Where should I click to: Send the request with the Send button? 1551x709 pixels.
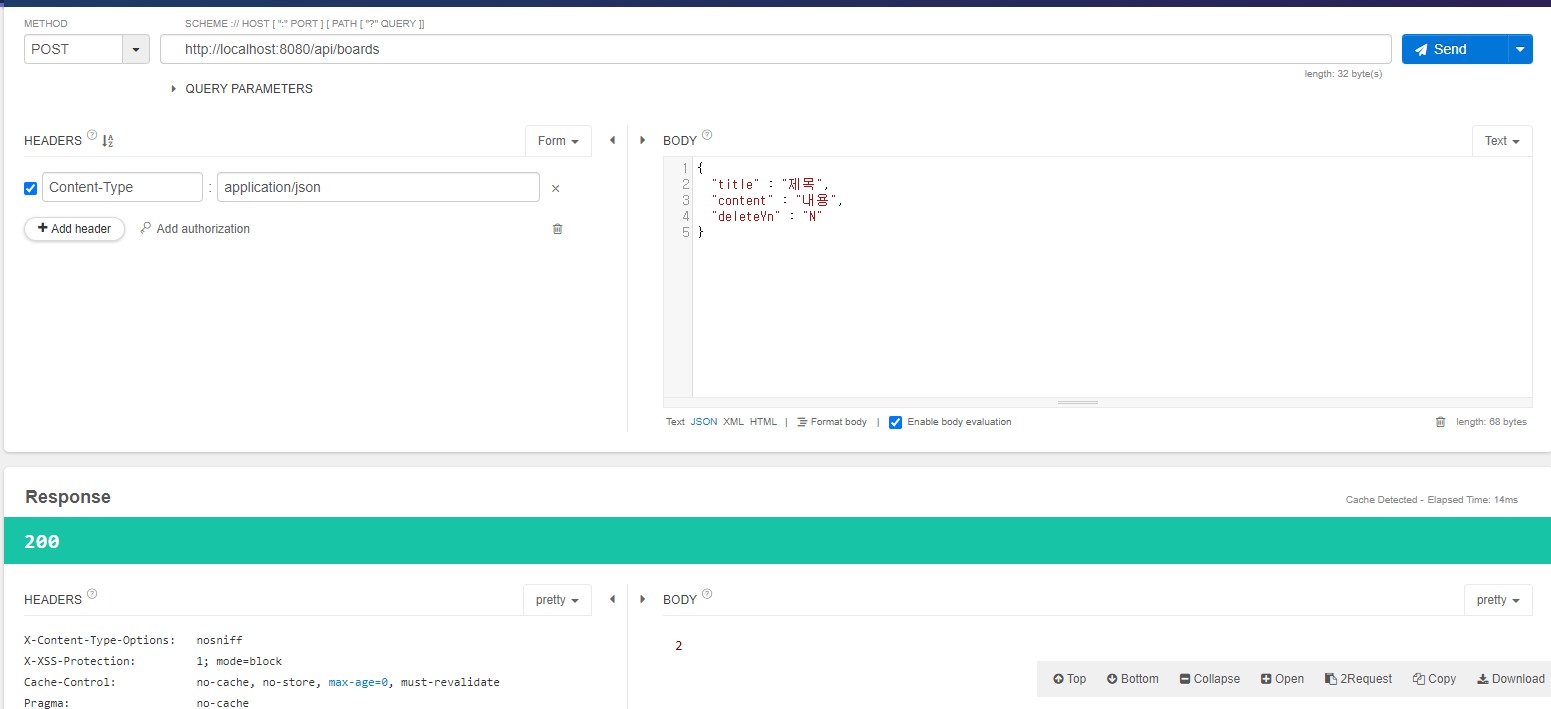1454,49
